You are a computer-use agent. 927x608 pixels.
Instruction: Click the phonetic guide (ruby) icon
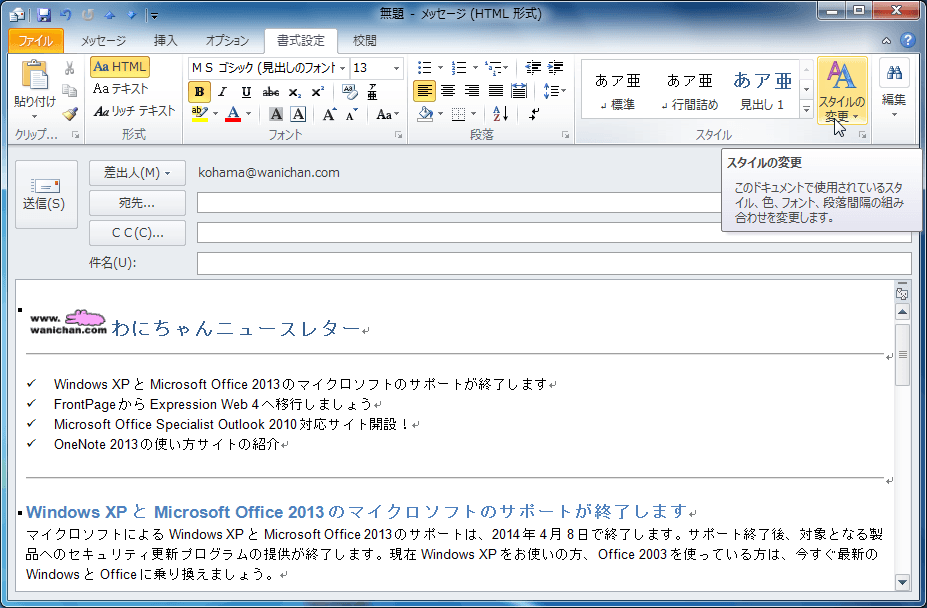click(372, 92)
